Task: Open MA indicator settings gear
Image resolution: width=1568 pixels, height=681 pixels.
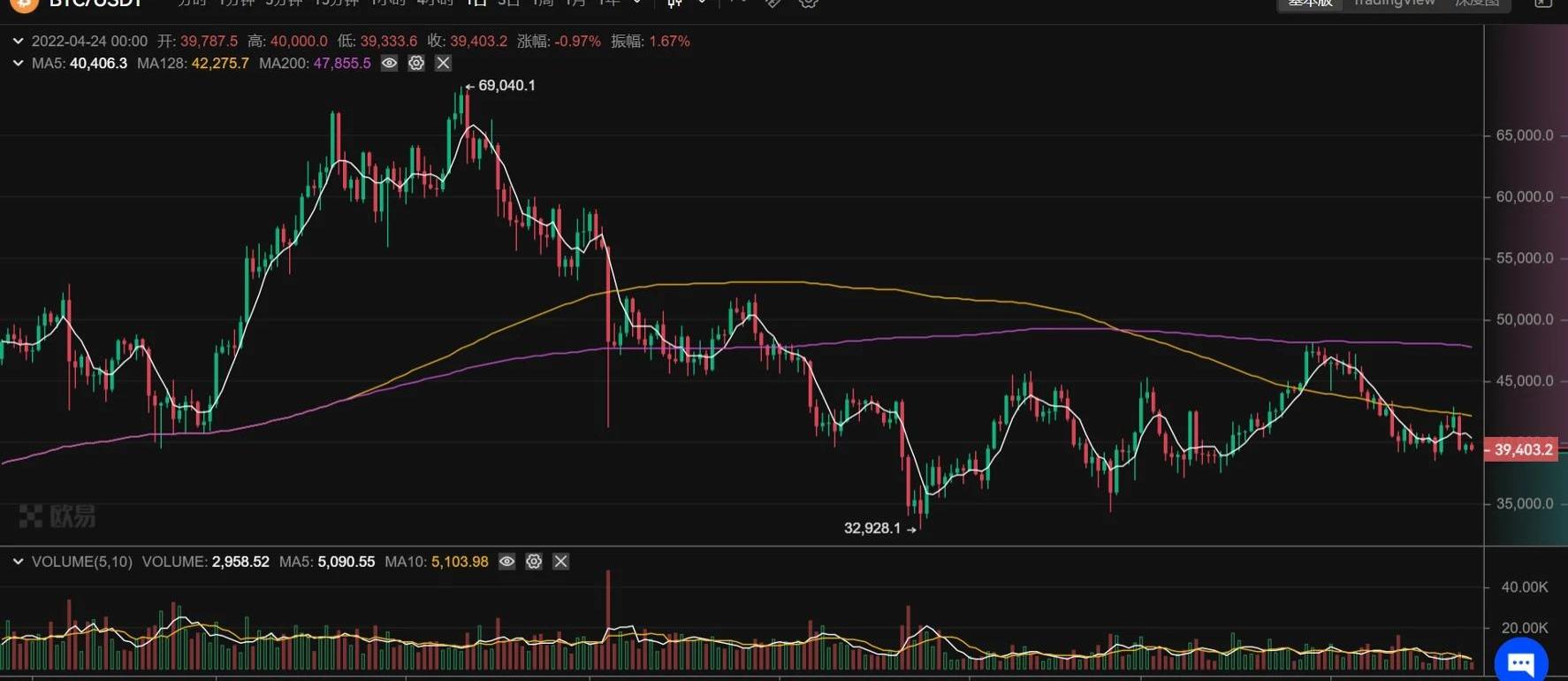Action: [x=416, y=63]
